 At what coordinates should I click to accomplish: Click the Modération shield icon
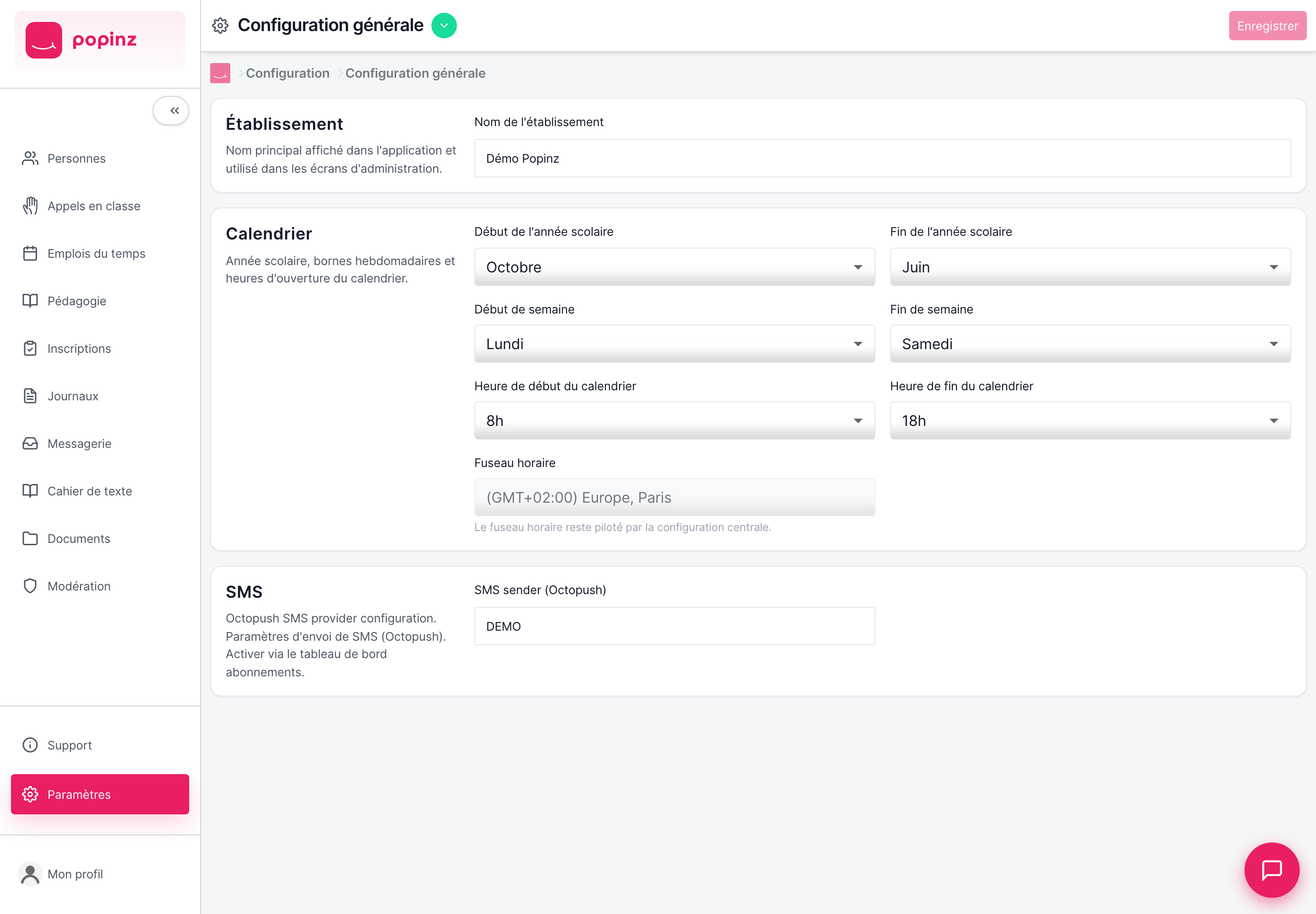click(30, 586)
